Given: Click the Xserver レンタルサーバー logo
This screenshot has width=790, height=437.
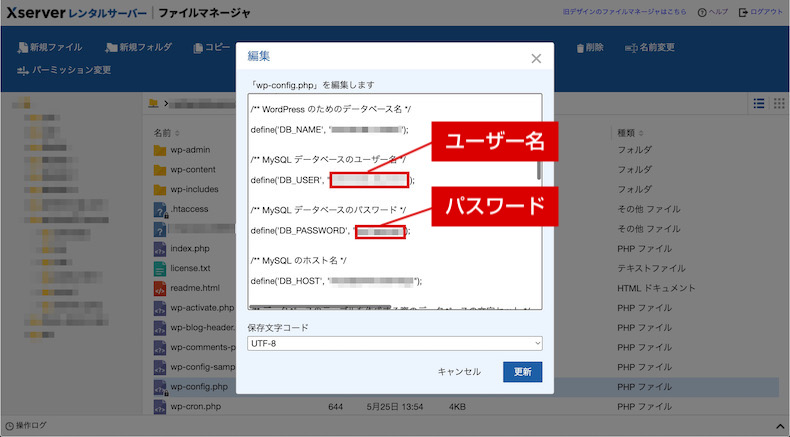Looking at the screenshot, I should pyautogui.click(x=77, y=13).
